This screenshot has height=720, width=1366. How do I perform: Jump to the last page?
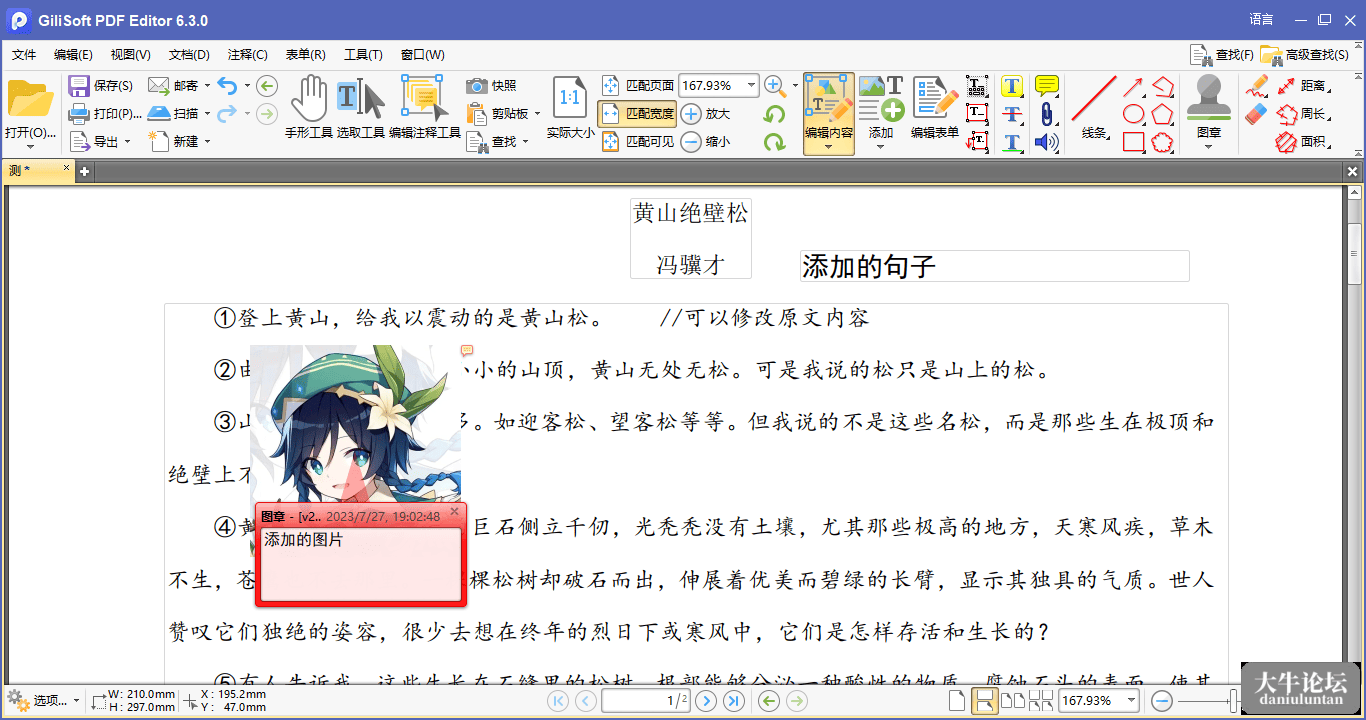click(734, 701)
